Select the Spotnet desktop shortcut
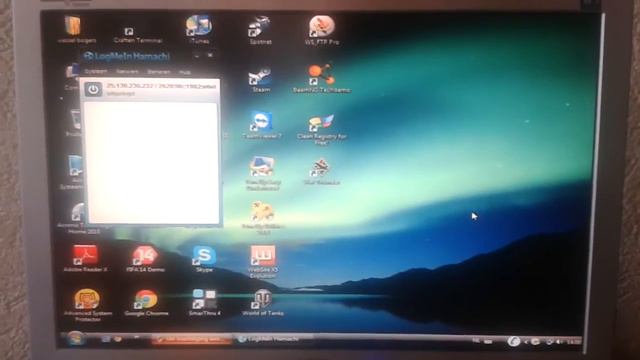Image resolution: width=640 pixels, height=360 pixels. tap(260, 30)
